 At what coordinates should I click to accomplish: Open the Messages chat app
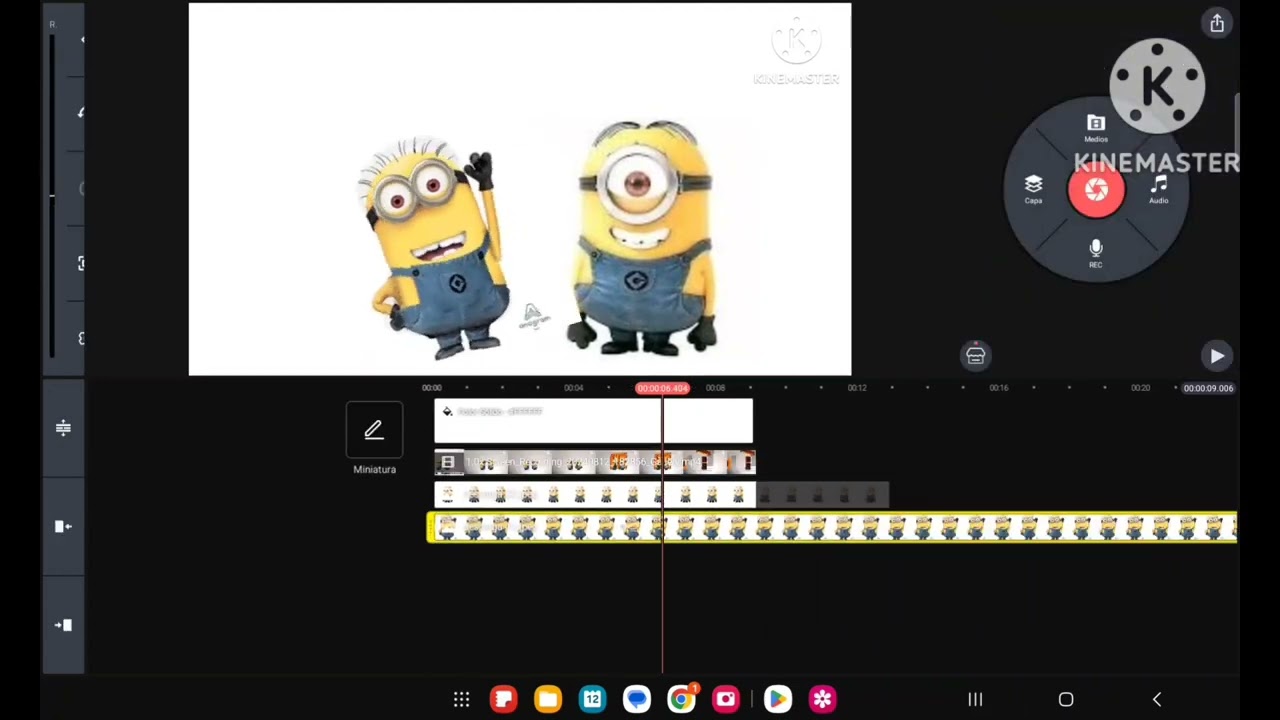[x=637, y=699]
